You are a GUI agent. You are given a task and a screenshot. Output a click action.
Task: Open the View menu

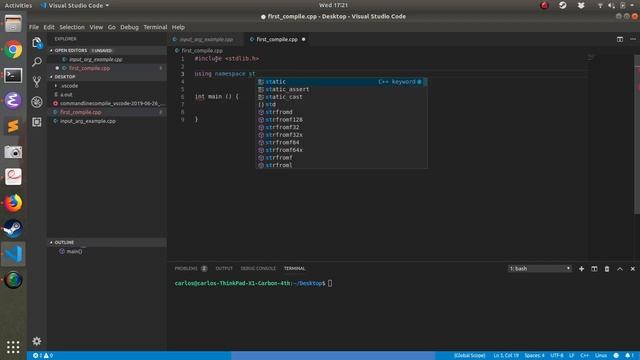[x=96, y=27]
